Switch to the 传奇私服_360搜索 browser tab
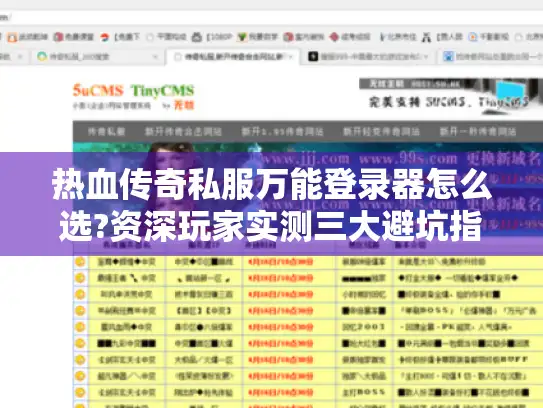 pyautogui.click(x=97, y=56)
